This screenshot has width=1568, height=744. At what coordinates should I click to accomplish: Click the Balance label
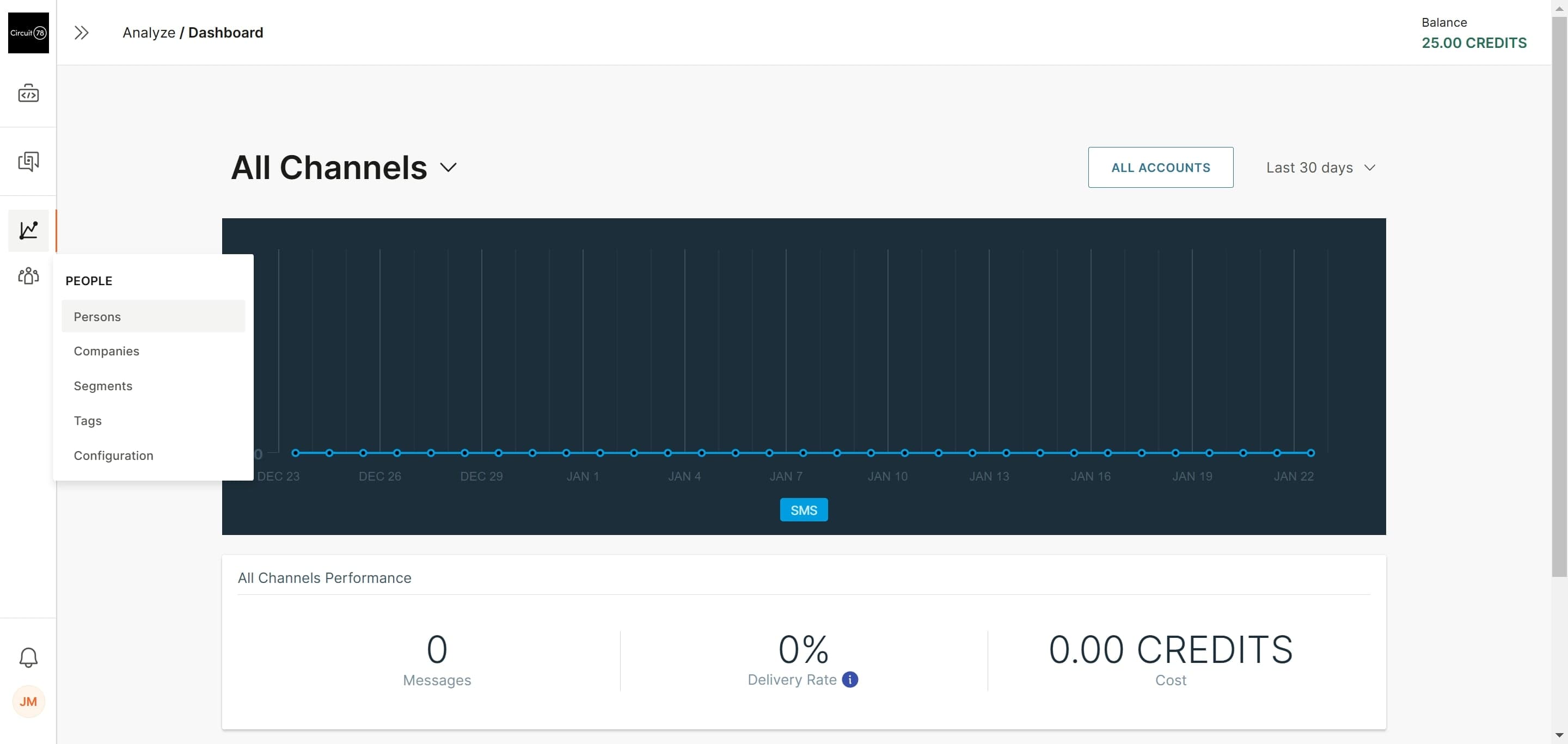1444,22
